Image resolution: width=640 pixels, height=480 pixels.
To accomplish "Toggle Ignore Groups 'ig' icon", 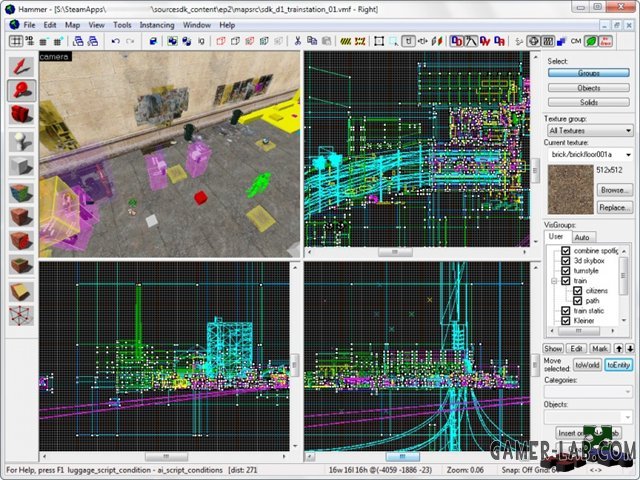I will pos(201,41).
